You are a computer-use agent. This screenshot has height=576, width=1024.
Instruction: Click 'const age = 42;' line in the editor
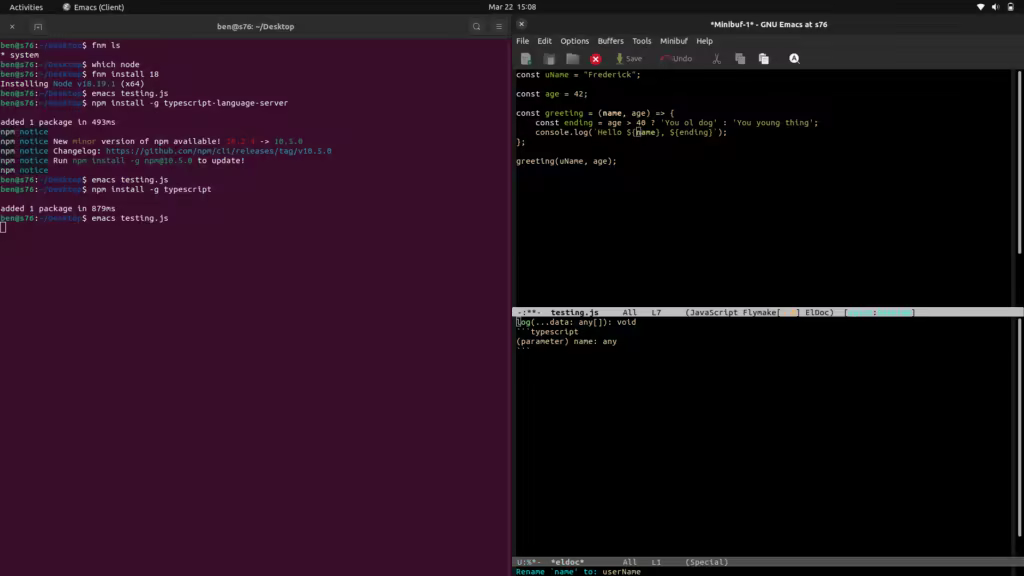[x=552, y=94]
